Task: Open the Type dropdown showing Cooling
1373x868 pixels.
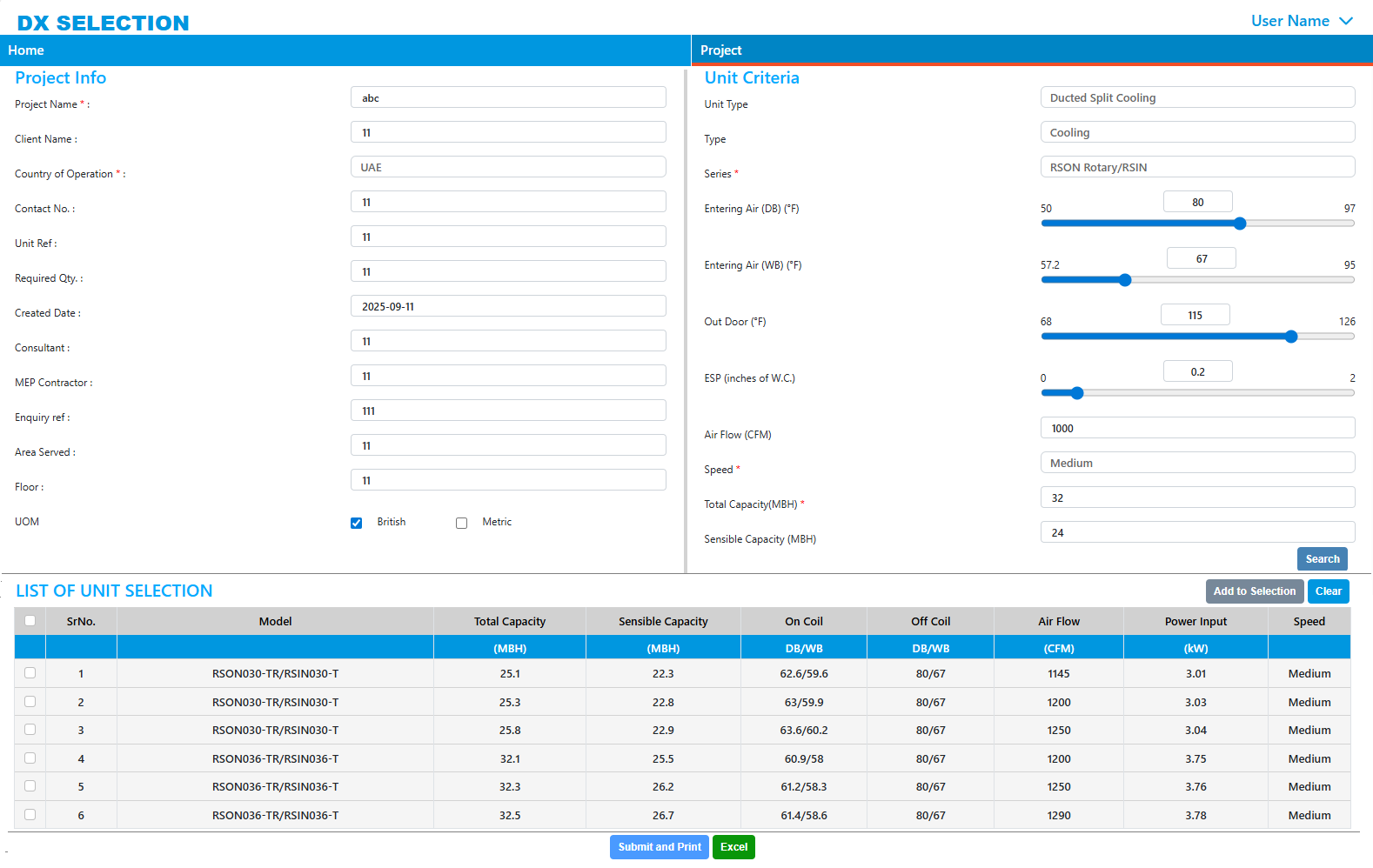Action: [x=1197, y=132]
